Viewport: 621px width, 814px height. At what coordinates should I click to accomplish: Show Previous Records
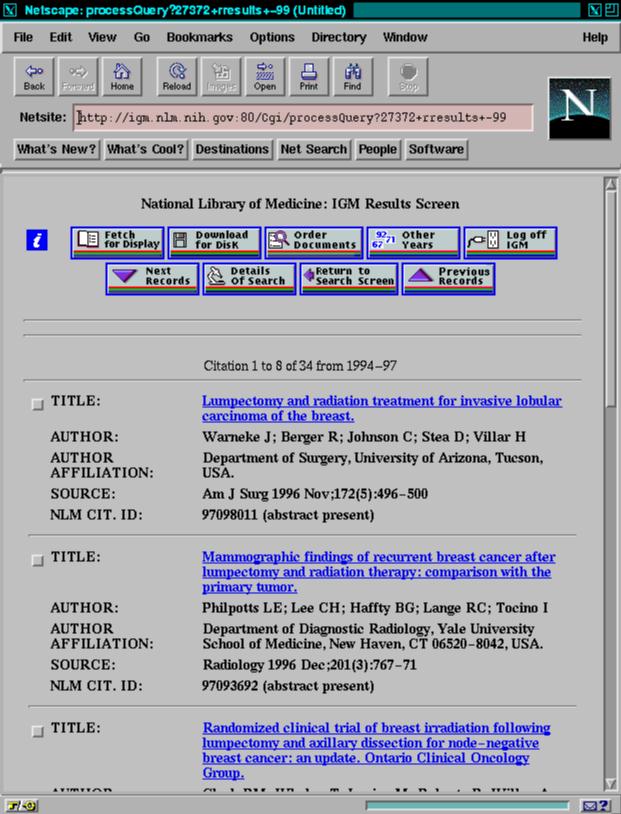click(x=449, y=279)
